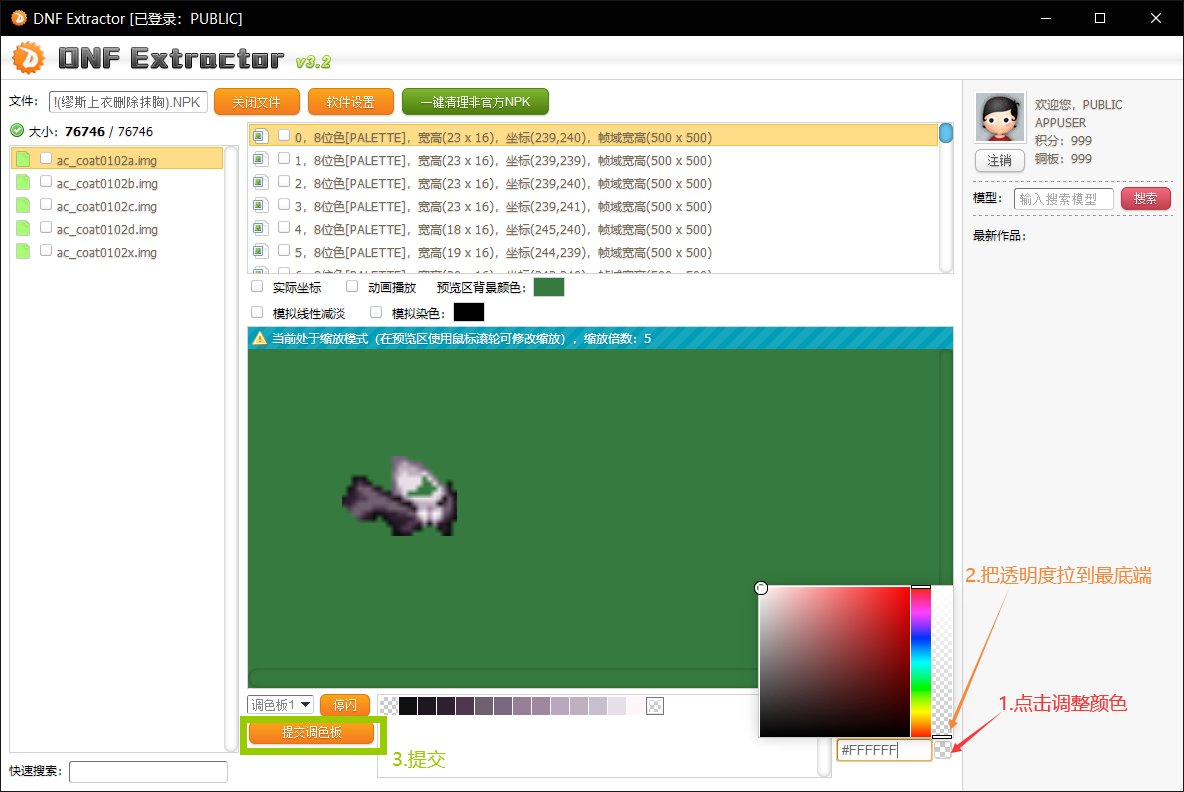Click the 关闭文件 button

pyautogui.click(x=257, y=102)
